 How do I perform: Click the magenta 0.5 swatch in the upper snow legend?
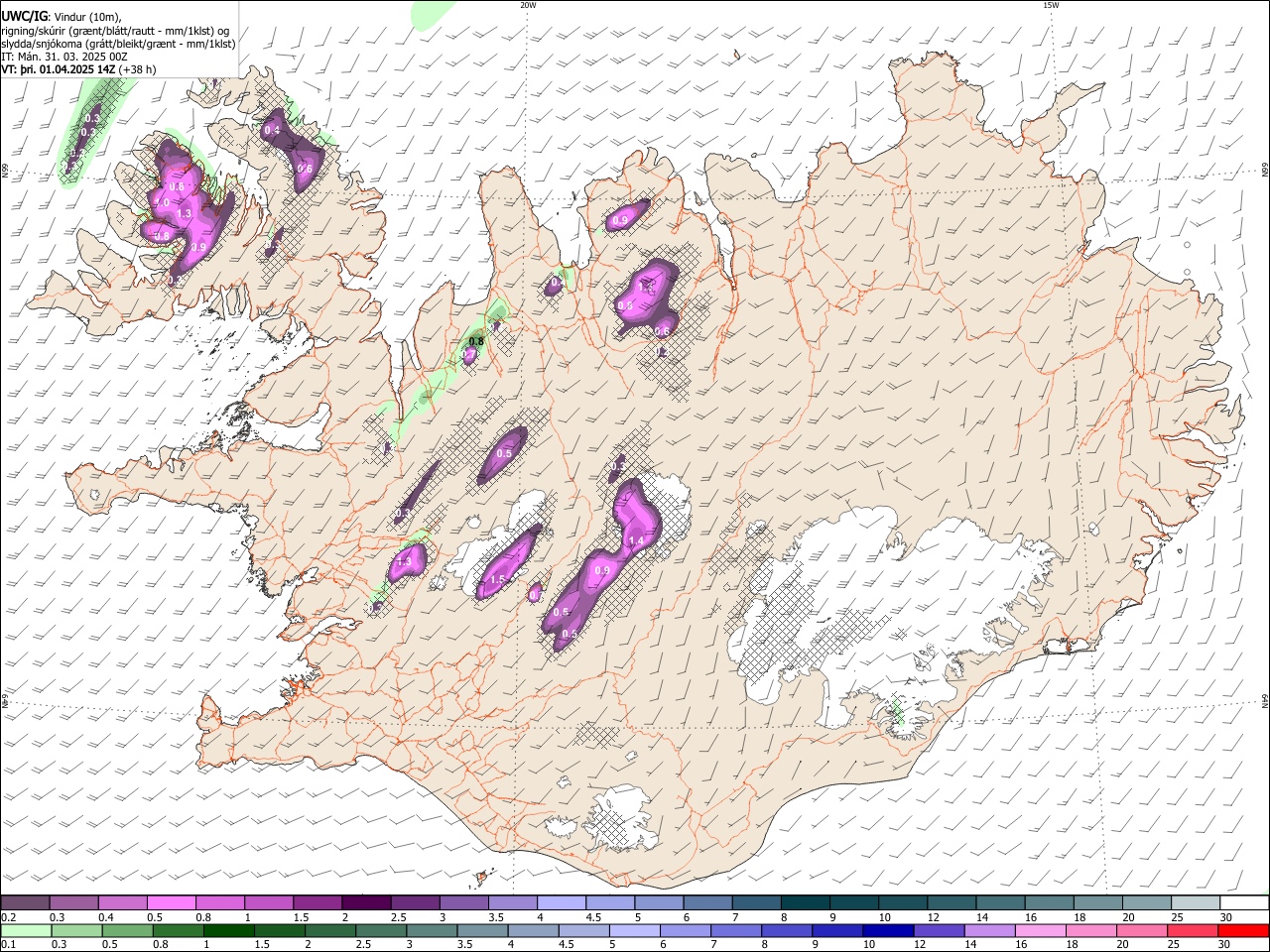click(171, 903)
